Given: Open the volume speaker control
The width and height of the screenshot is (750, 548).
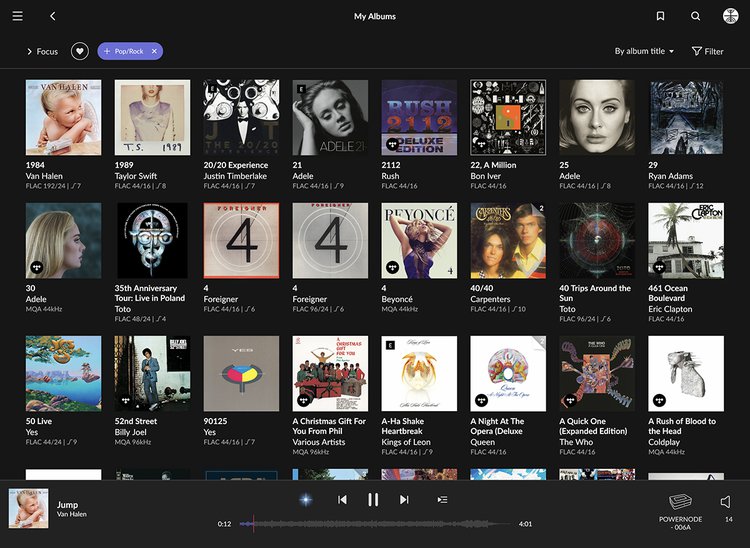Looking at the screenshot, I should [x=726, y=502].
